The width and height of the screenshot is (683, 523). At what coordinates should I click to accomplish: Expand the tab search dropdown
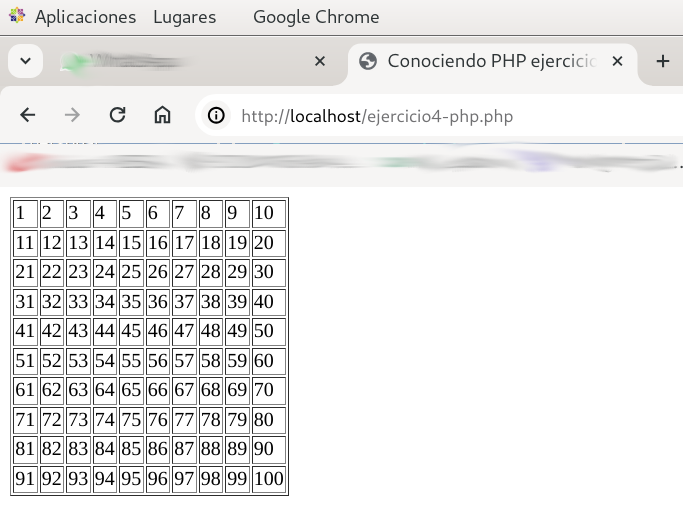tap(25, 61)
